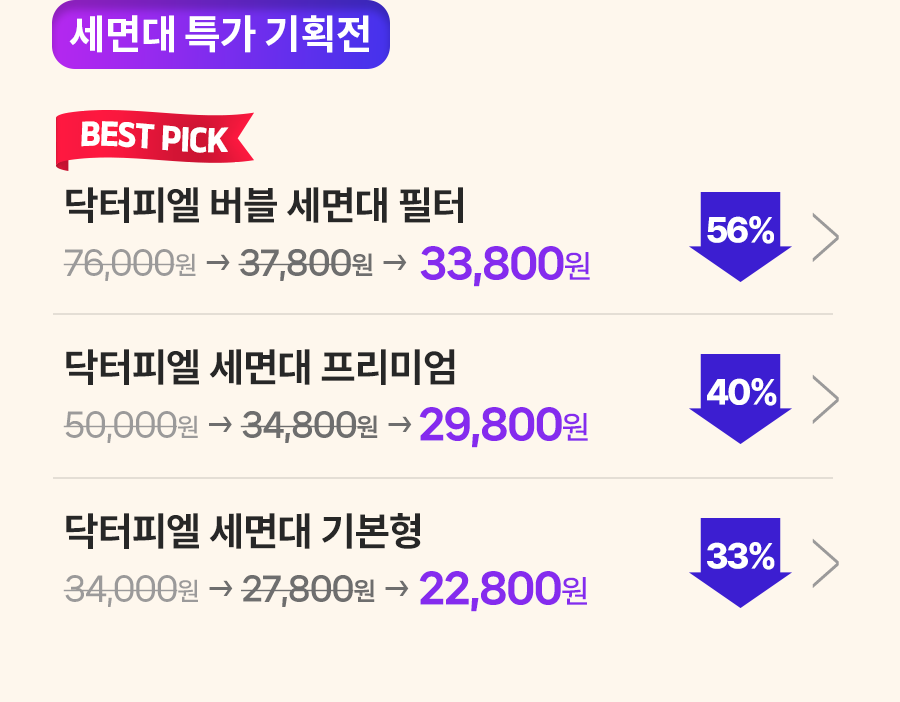Click the struck-through 37,800원 price
The image size is (900, 702).
pyautogui.click(x=306, y=263)
